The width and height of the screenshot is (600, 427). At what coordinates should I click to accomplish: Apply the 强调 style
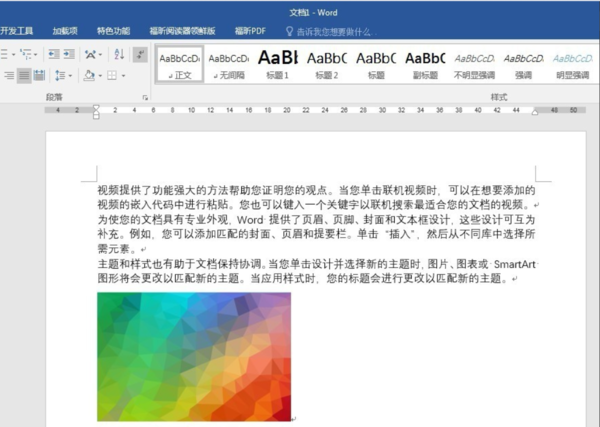523,64
